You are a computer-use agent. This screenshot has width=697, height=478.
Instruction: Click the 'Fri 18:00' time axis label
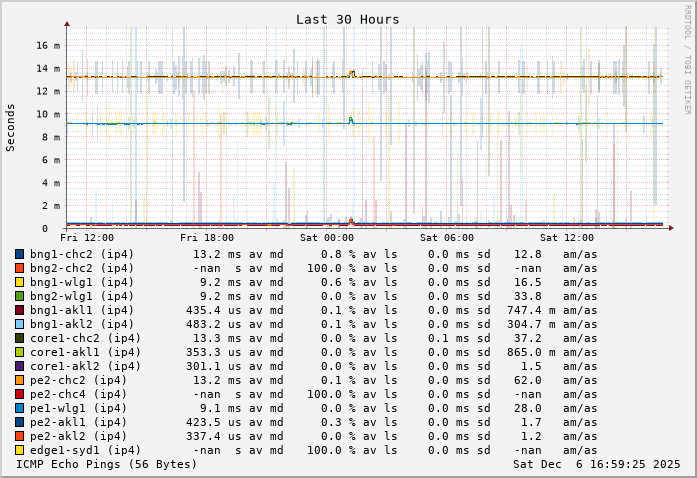click(207, 238)
